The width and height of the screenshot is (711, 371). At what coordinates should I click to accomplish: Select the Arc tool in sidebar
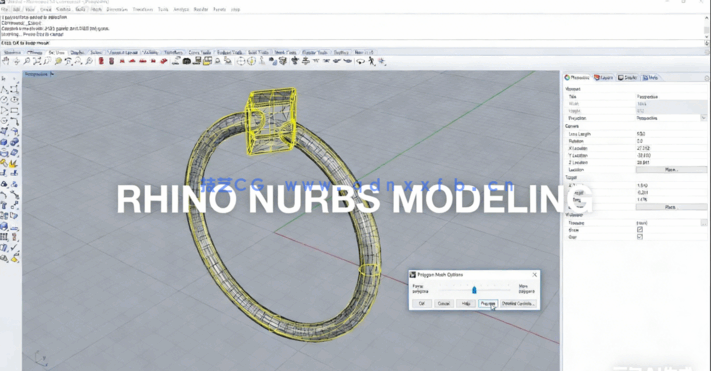pyautogui.click(x=4, y=110)
